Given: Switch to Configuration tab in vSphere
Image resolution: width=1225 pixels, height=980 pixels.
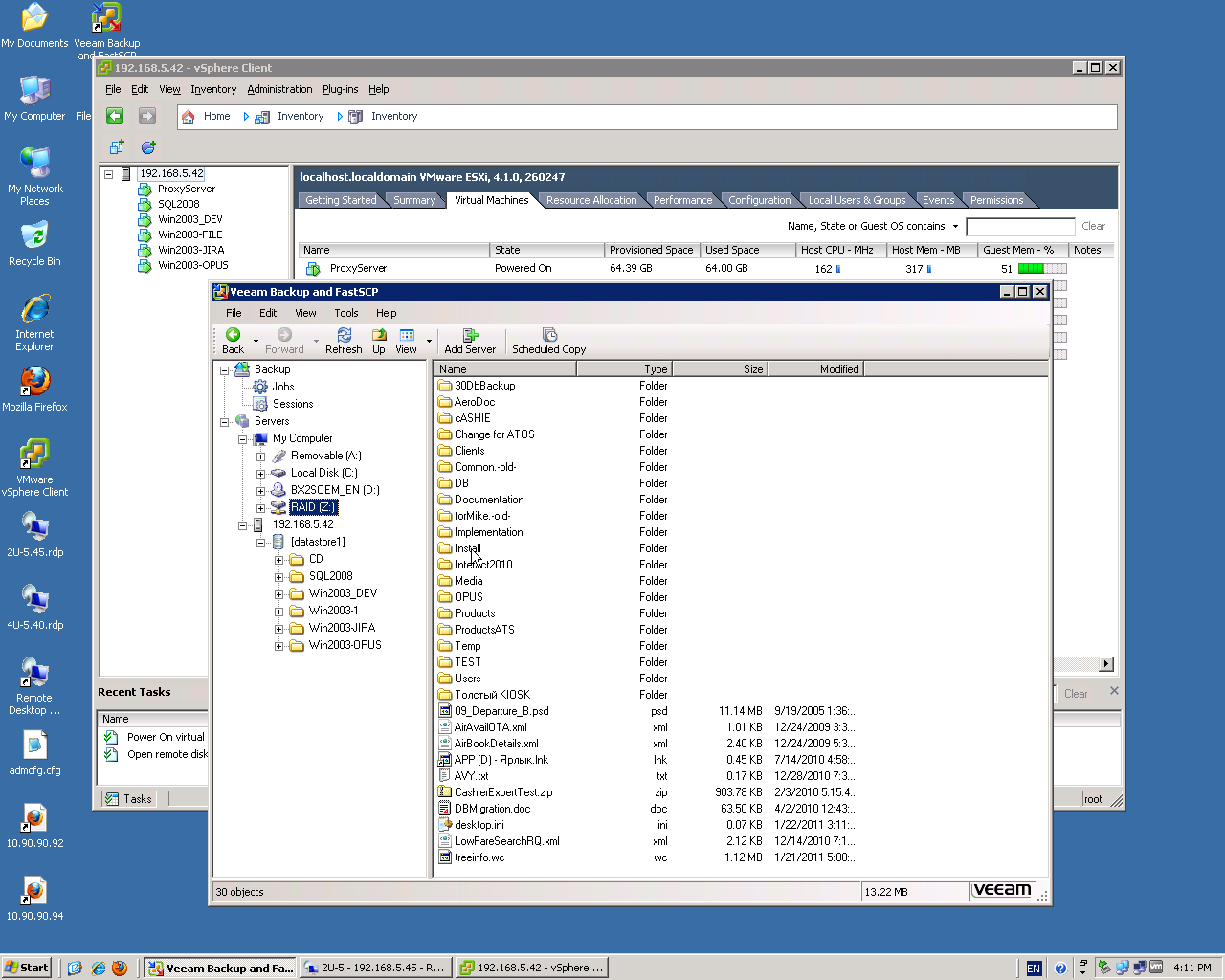Looking at the screenshot, I should click(x=760, y=200).
